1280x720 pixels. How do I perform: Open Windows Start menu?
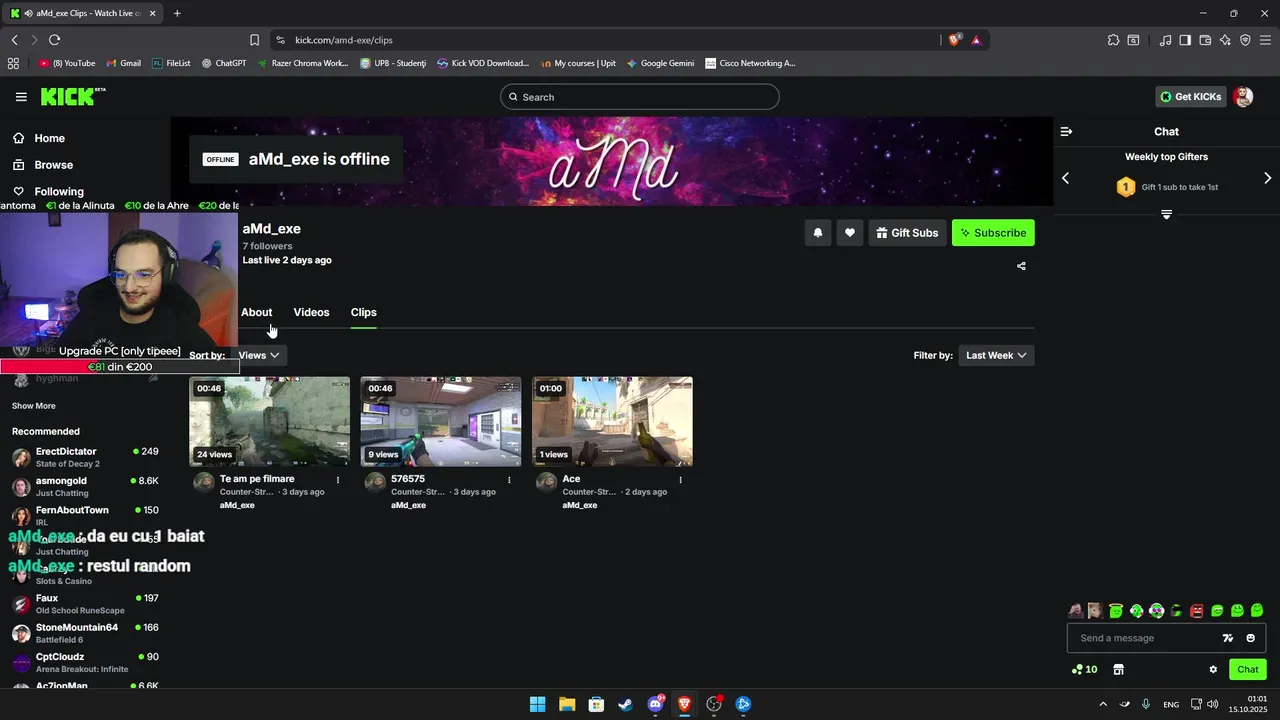(537, 704)
